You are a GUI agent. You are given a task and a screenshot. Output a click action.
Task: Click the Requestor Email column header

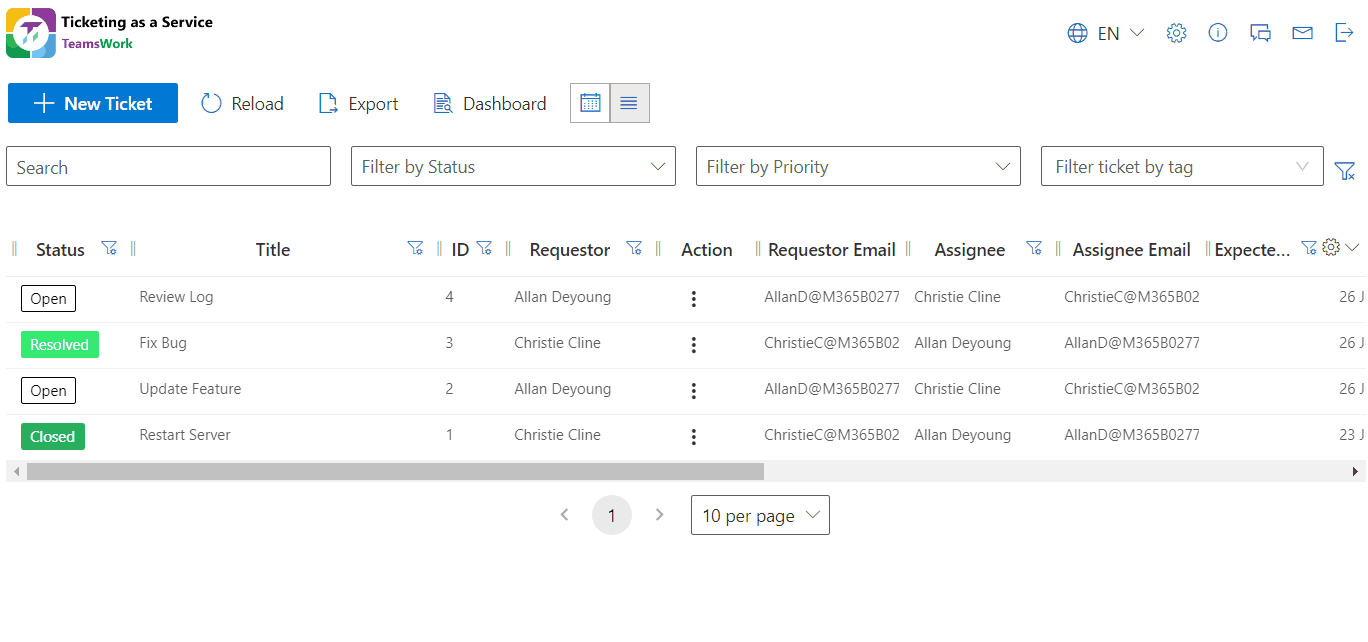click(x=832, y=250)
